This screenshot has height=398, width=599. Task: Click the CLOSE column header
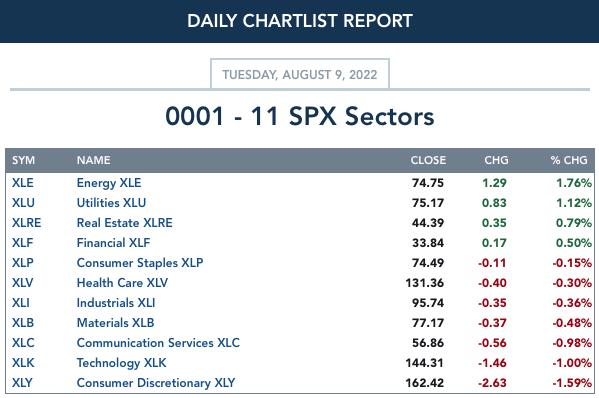coord(428,160)
